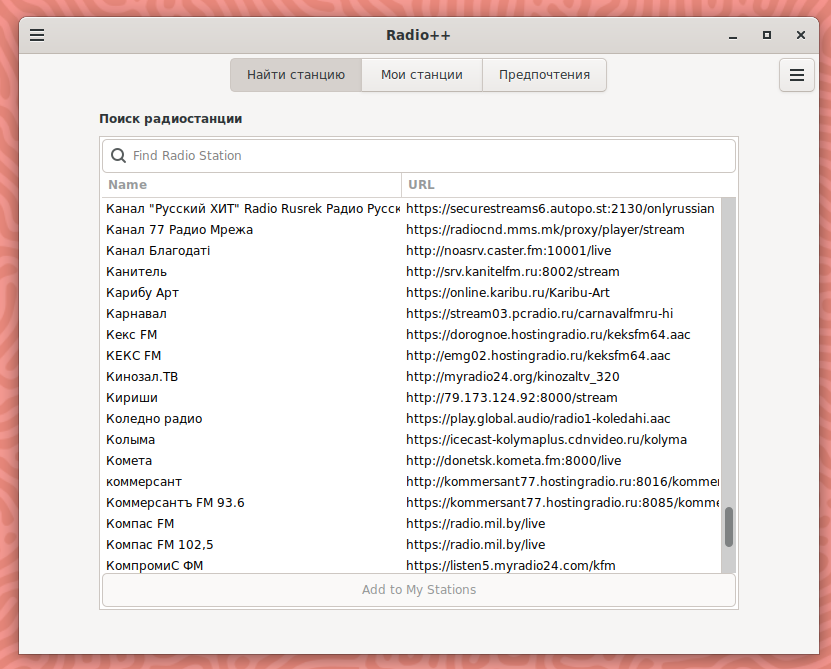Open the Предпочтения tab
The width and height of the screenshot is (831, 669).
[544, 75]
